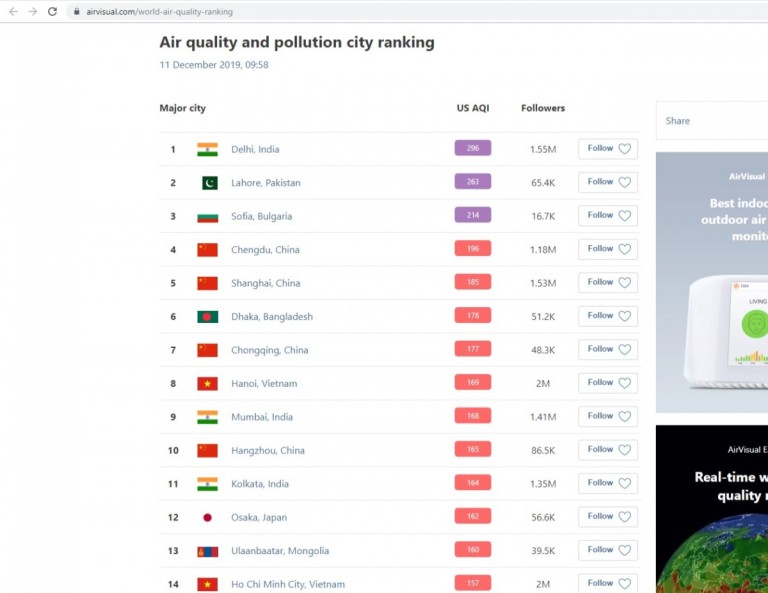Open the Dhaka, Bangladesh city link
This screenshot has height=593, width=768.
[x=271, y=317]
